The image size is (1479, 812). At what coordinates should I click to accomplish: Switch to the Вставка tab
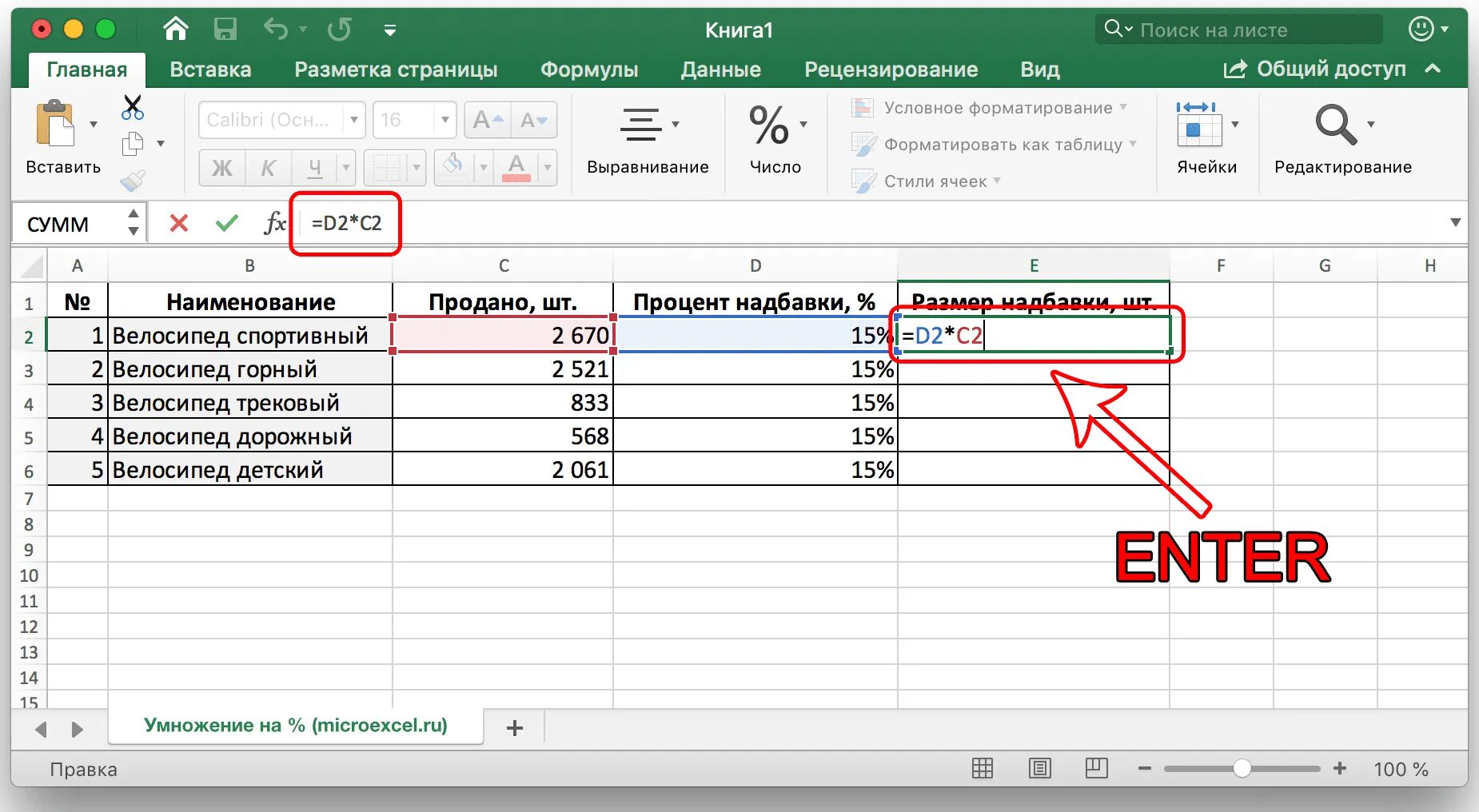click(x=210, y=70)
